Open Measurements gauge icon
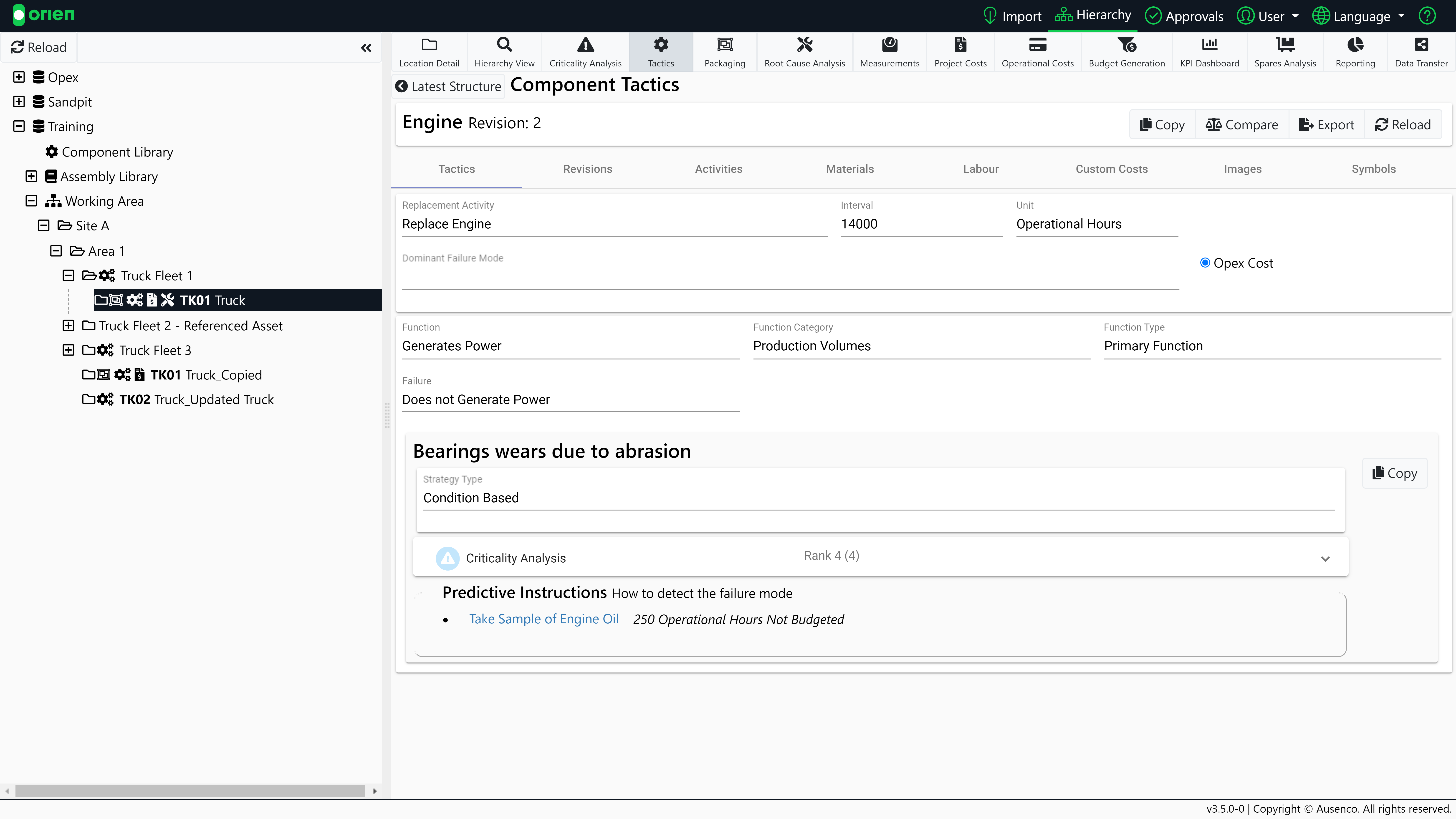 (890, 44)
